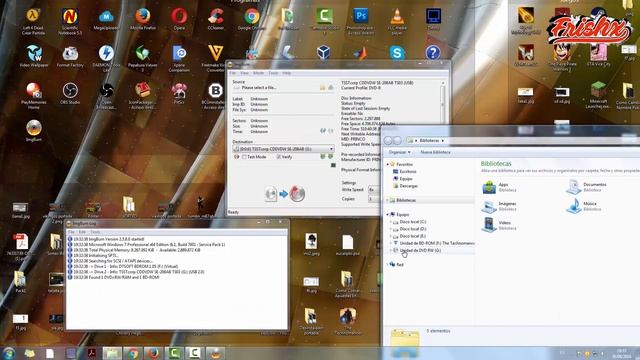Open the OBS Studio desktop icon

pos(70,93)
